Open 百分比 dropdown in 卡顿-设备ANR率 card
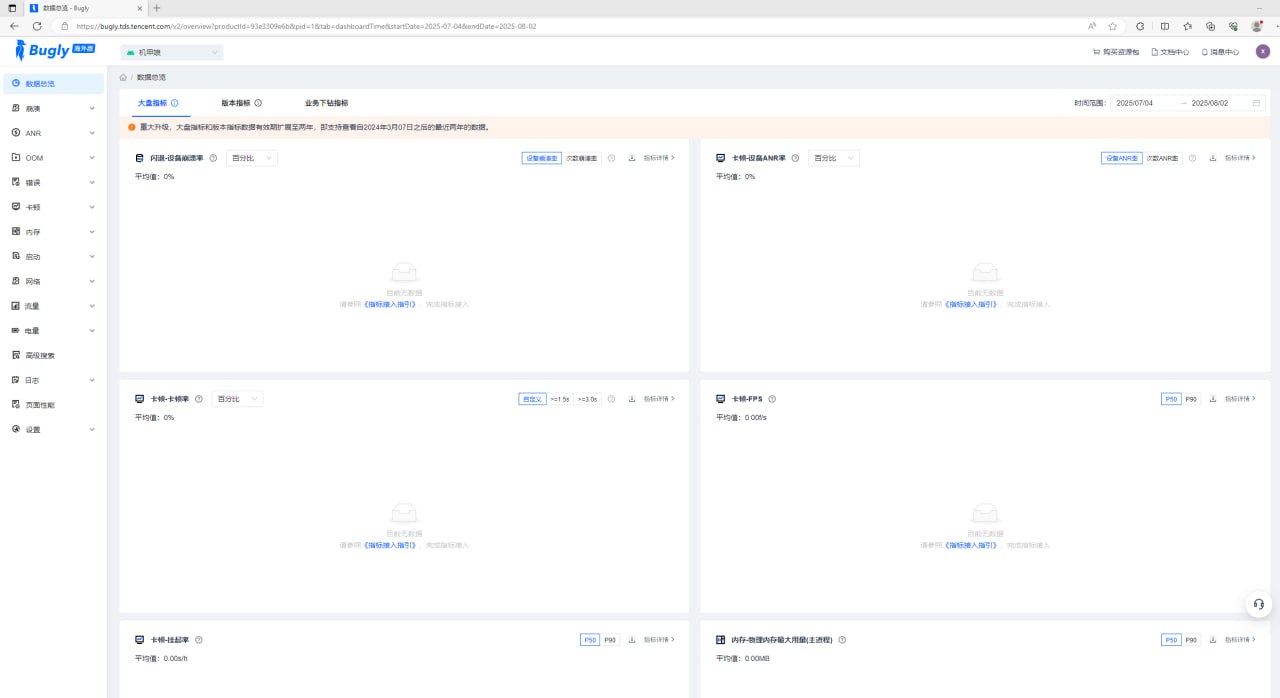The width and height of the screenshot is (1280, 698). [x=833, y=158]
